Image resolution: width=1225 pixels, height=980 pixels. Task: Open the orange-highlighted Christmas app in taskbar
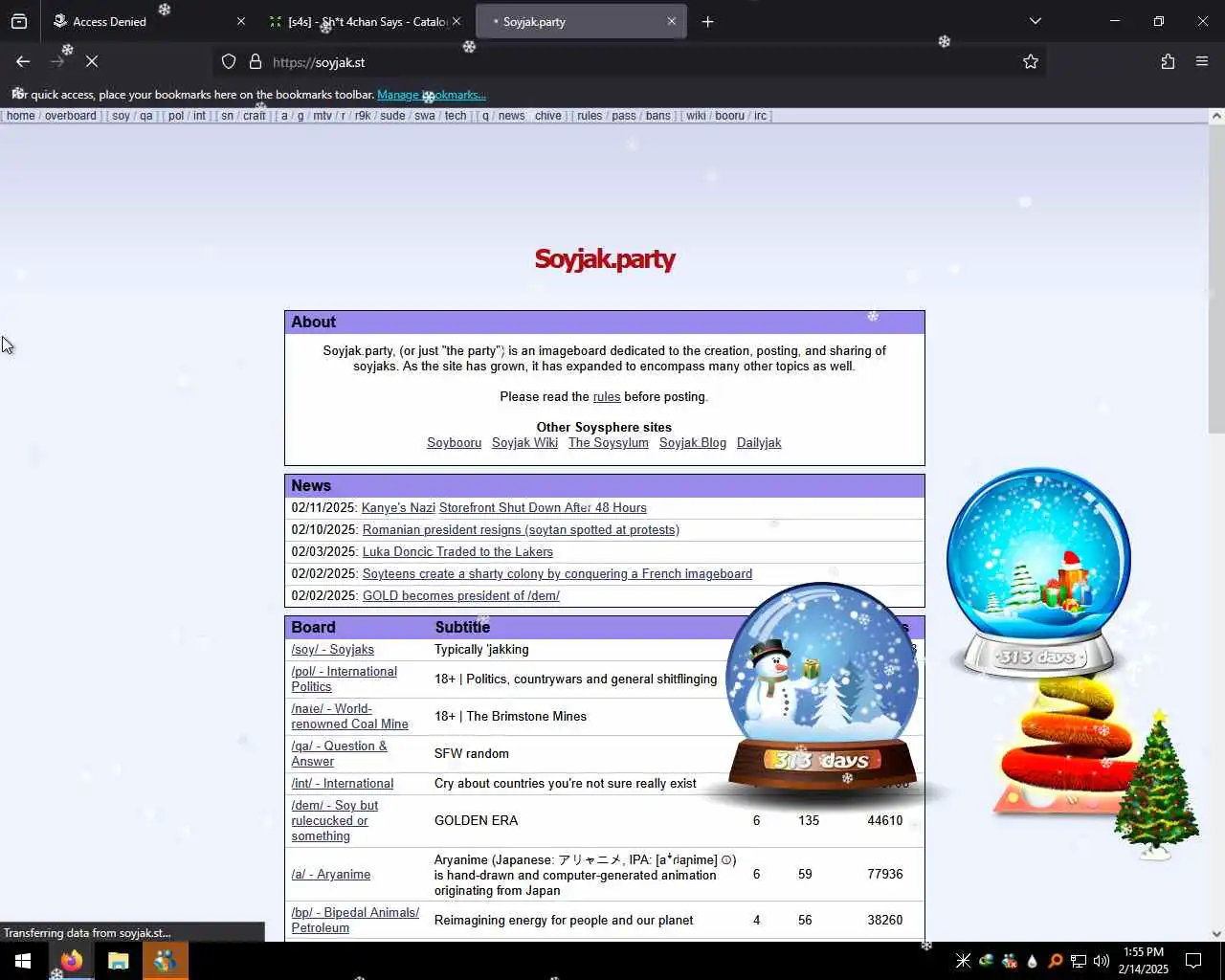point(165,961)
